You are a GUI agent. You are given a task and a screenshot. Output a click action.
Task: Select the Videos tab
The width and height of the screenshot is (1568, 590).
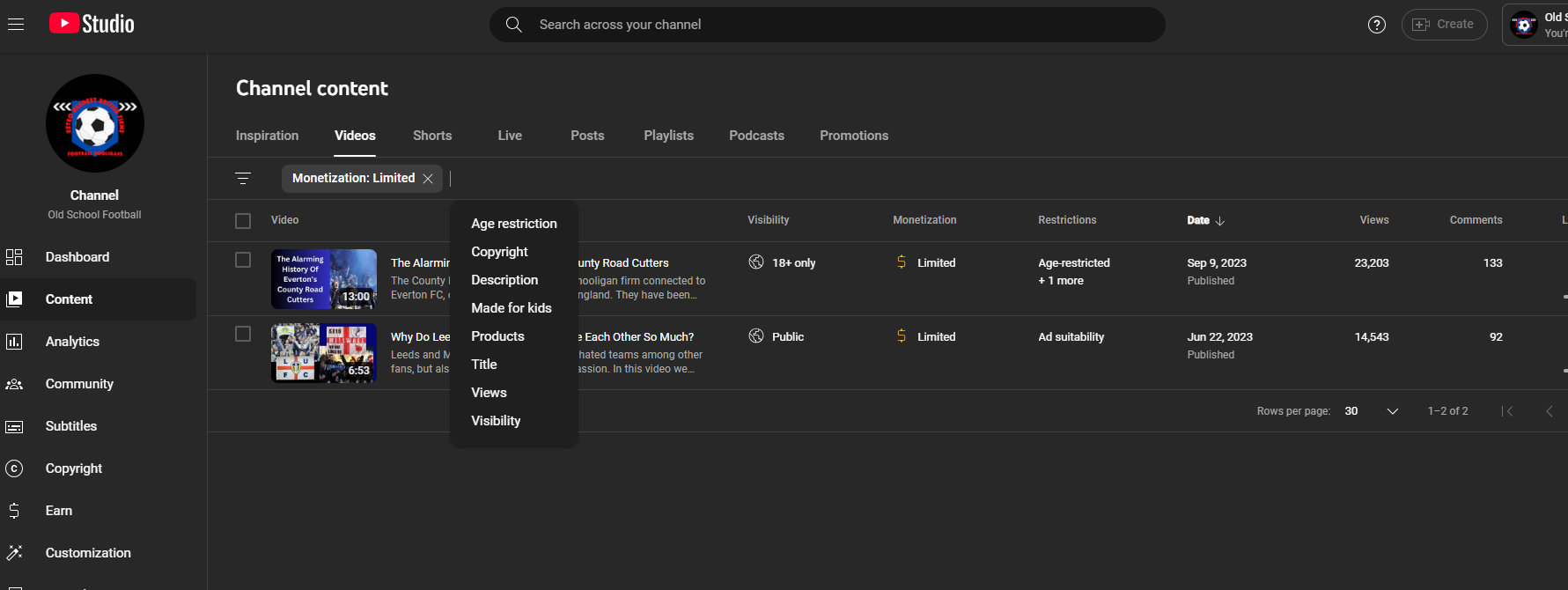point(355,136)
